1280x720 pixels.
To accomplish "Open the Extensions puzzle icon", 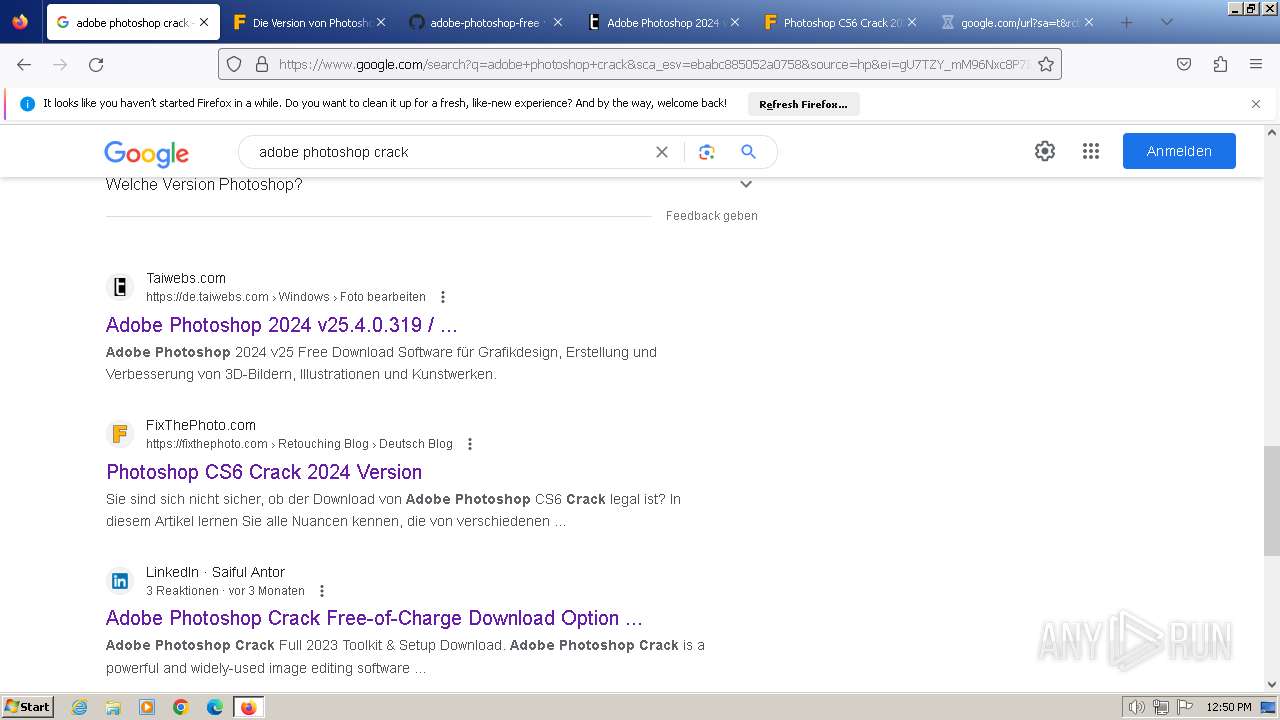I will click(1220, 64).
